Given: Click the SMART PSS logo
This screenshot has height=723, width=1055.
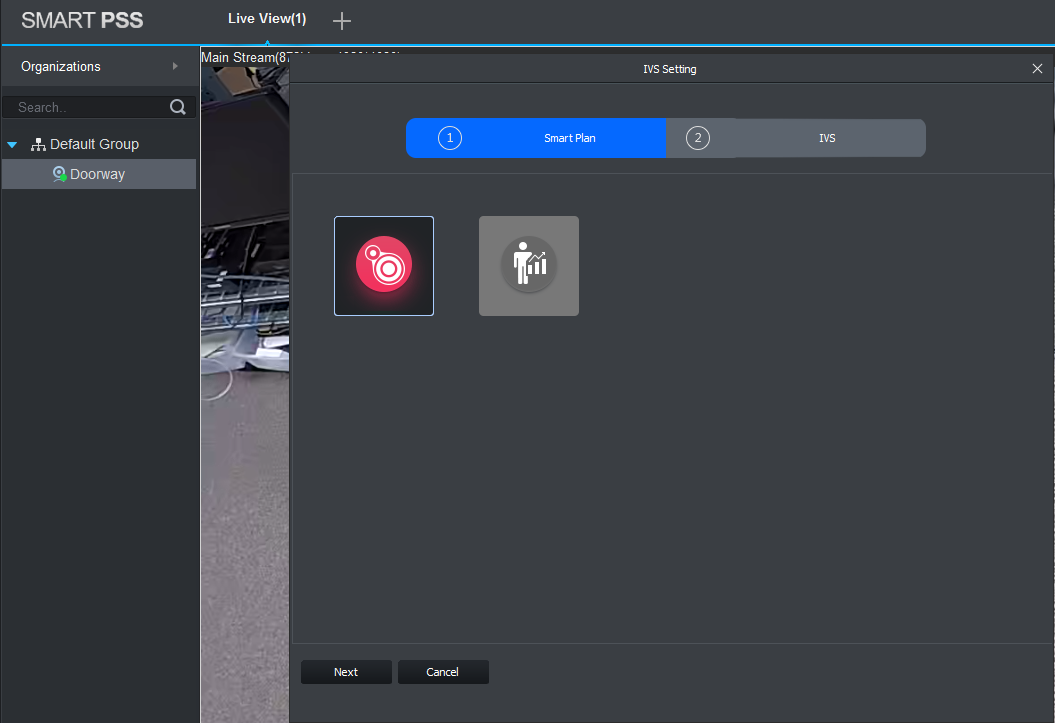Looking at the screenshot, I should coord(82,21).
